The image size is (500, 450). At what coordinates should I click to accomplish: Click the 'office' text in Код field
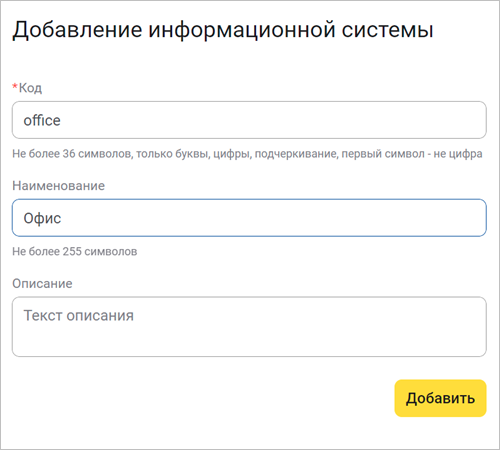42,120
